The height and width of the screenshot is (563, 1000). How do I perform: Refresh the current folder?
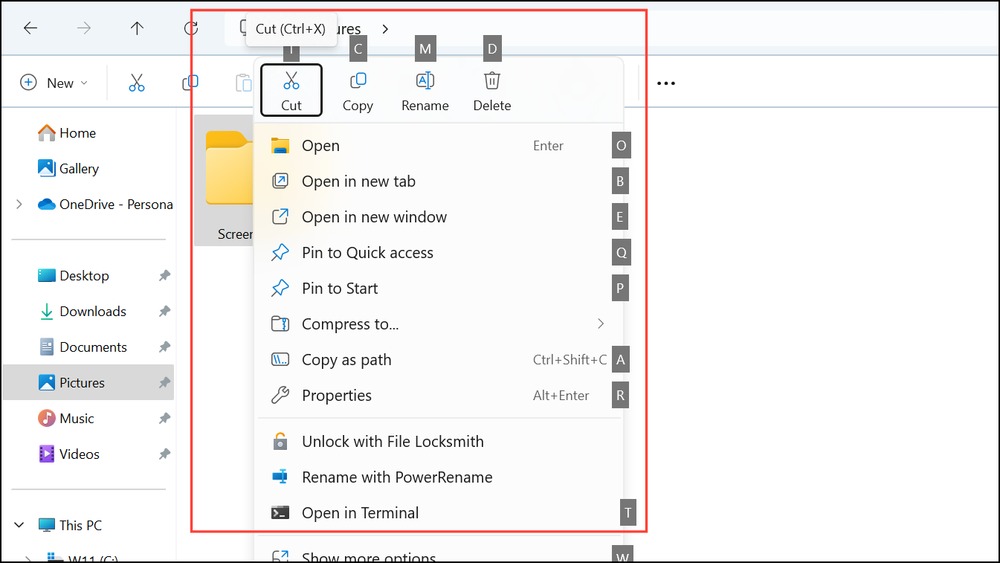coord(190,28)
